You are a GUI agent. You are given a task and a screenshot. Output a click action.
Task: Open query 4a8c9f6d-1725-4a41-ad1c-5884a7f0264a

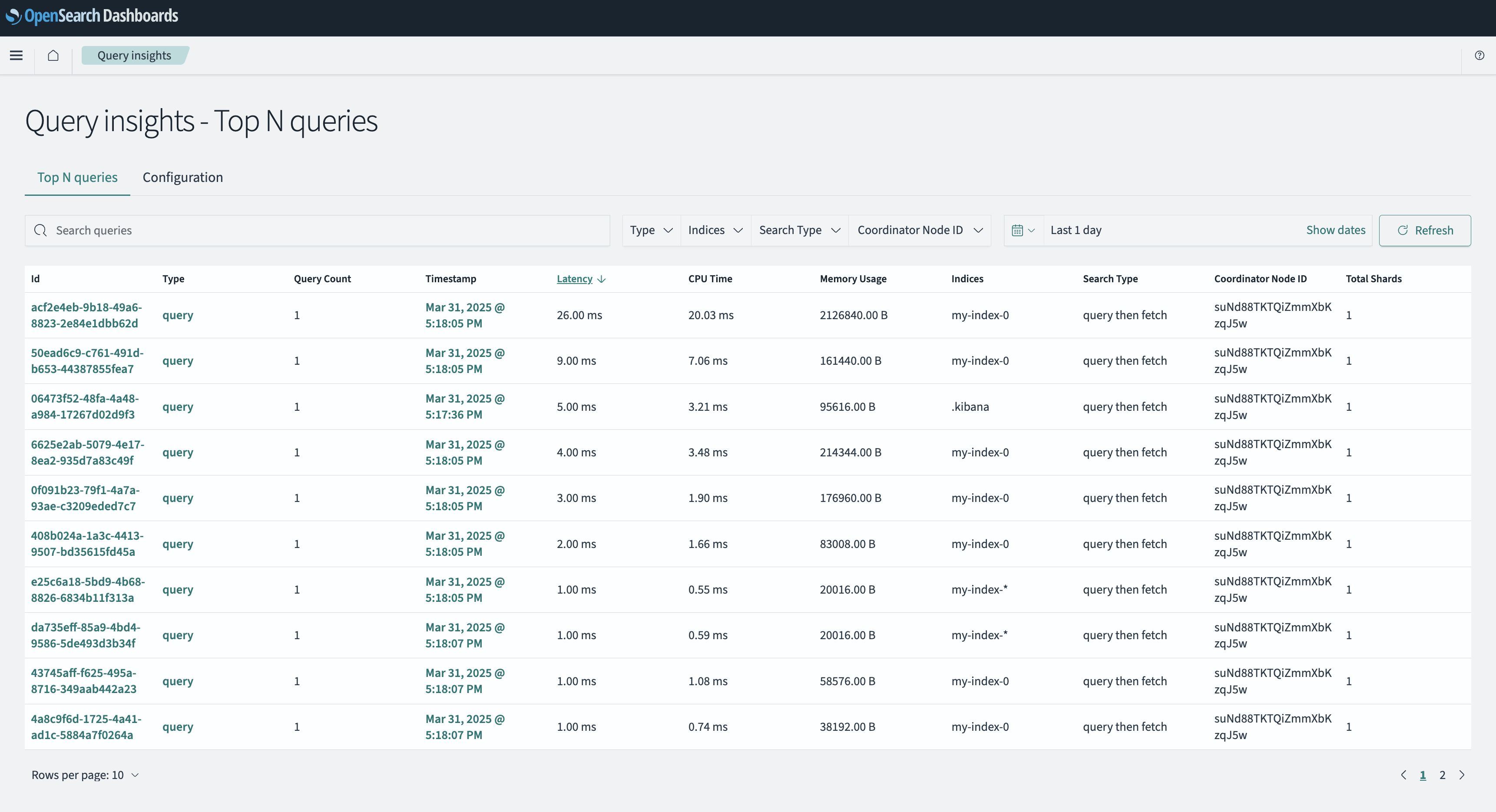click(86, 727)
